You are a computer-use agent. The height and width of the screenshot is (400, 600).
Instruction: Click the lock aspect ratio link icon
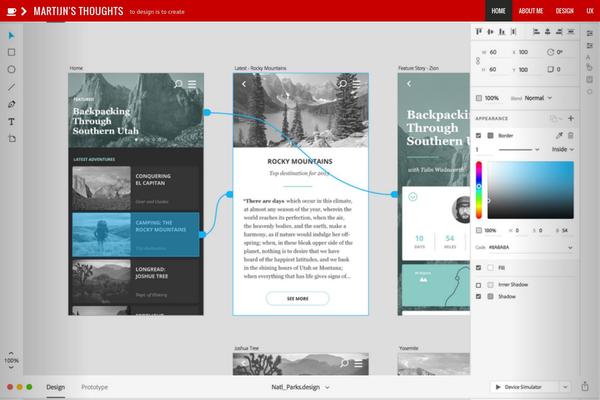(x=478, y=61)
